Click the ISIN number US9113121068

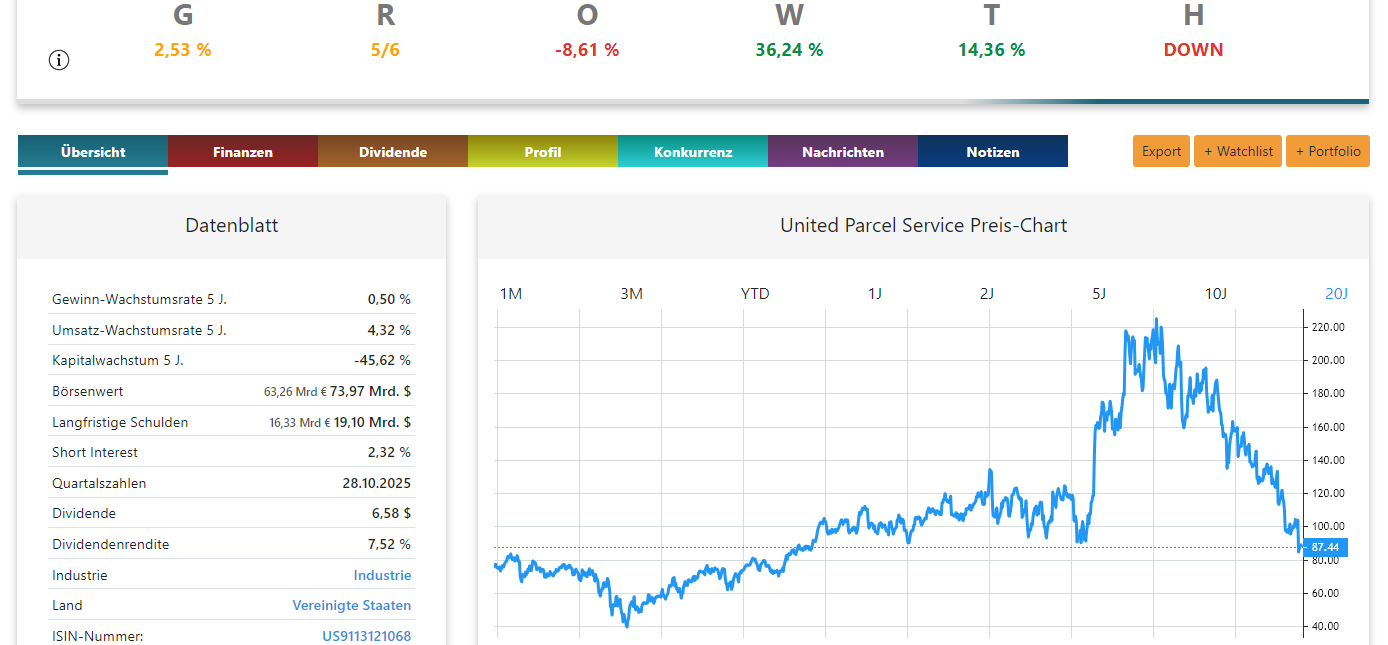(366, 636)
